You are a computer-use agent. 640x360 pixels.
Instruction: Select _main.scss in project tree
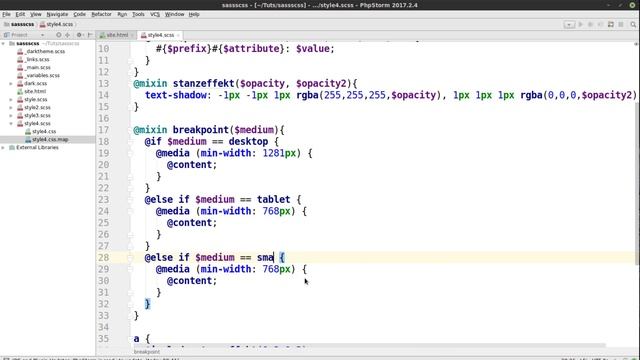[x=38, y=67]
